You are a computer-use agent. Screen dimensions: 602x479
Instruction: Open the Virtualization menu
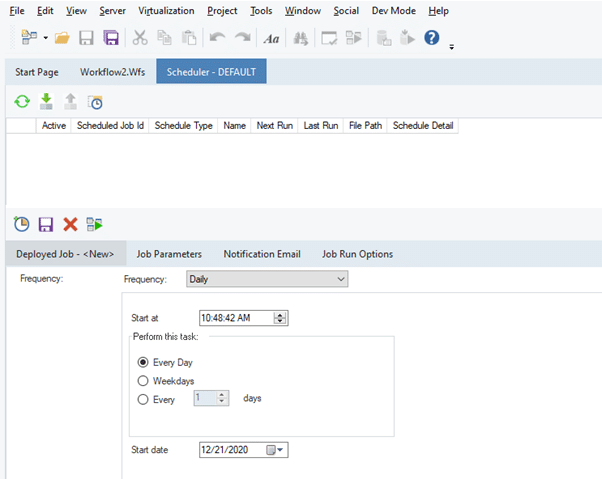[168, 11]
